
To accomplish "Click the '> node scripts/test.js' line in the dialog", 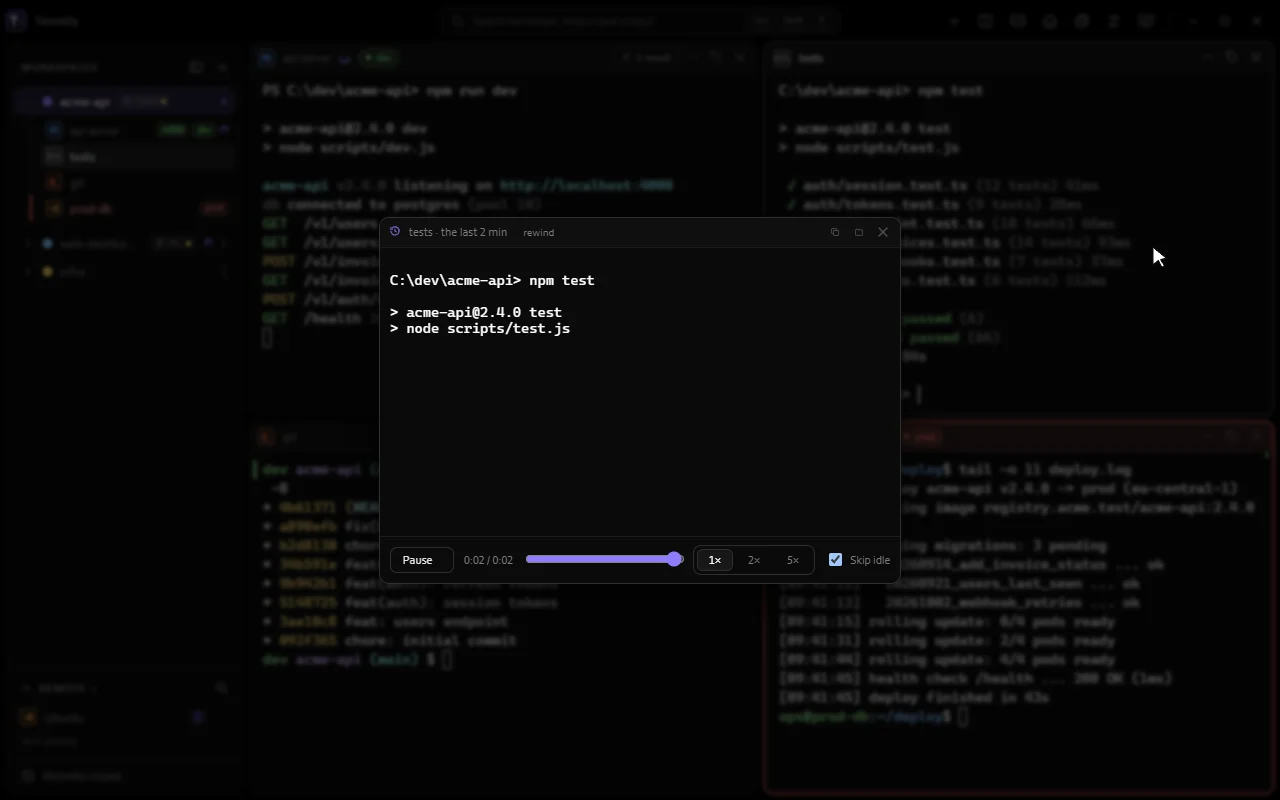I will click(480, 328).
